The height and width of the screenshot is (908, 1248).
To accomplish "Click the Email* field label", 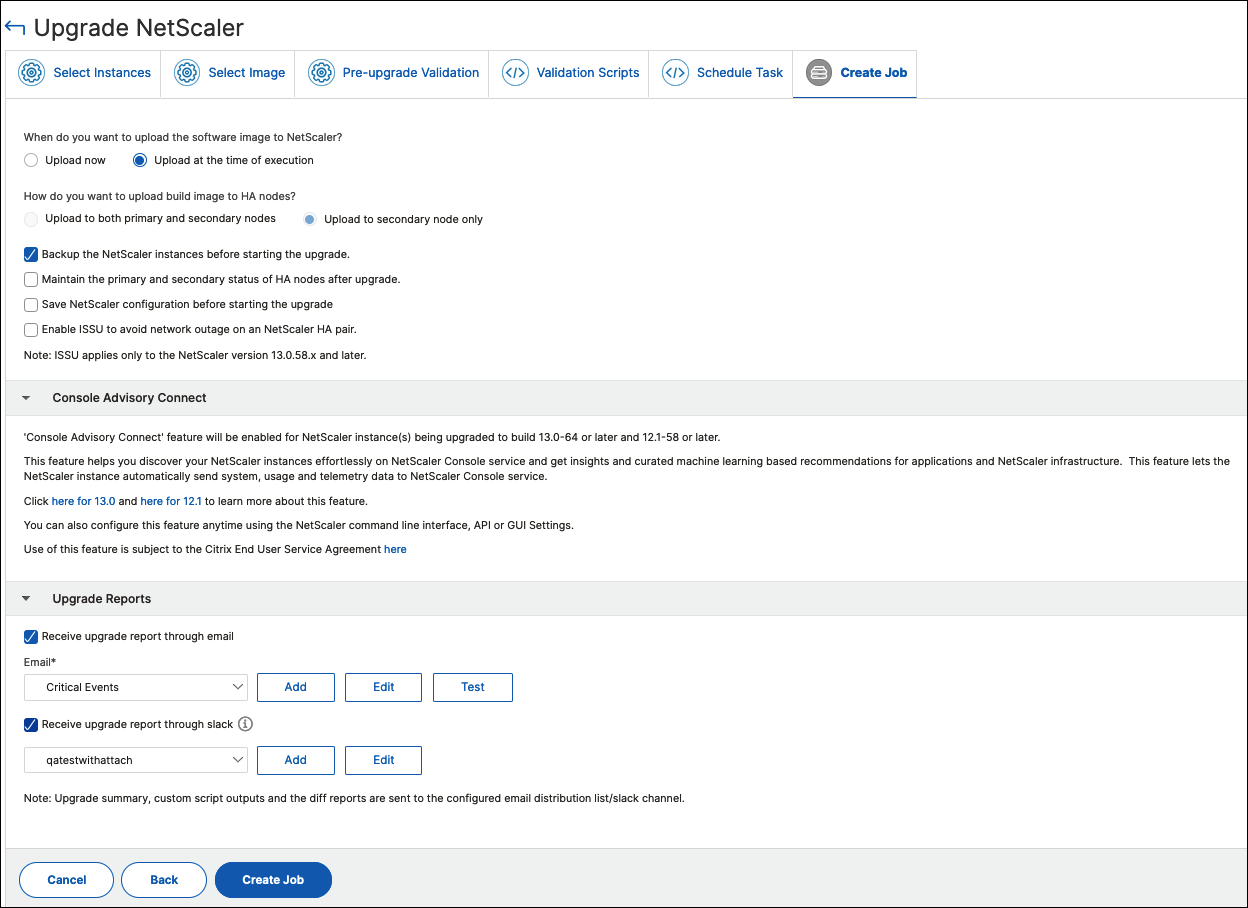I will (x=41, y=662).
